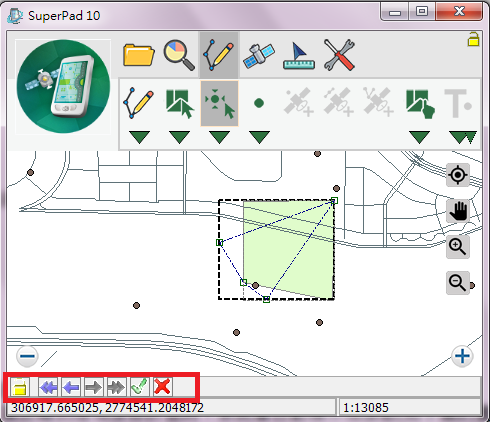
Task: Confirm edit with the green checkmark
Action: point(140,387)
